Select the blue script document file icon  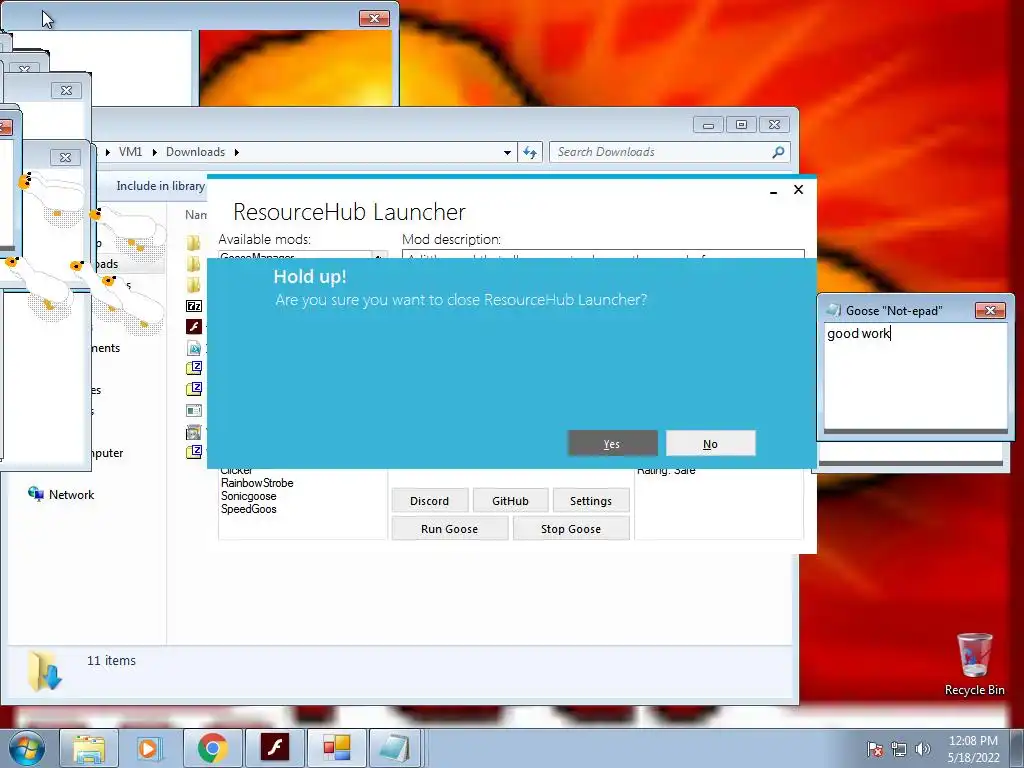(x=194, y=348)
